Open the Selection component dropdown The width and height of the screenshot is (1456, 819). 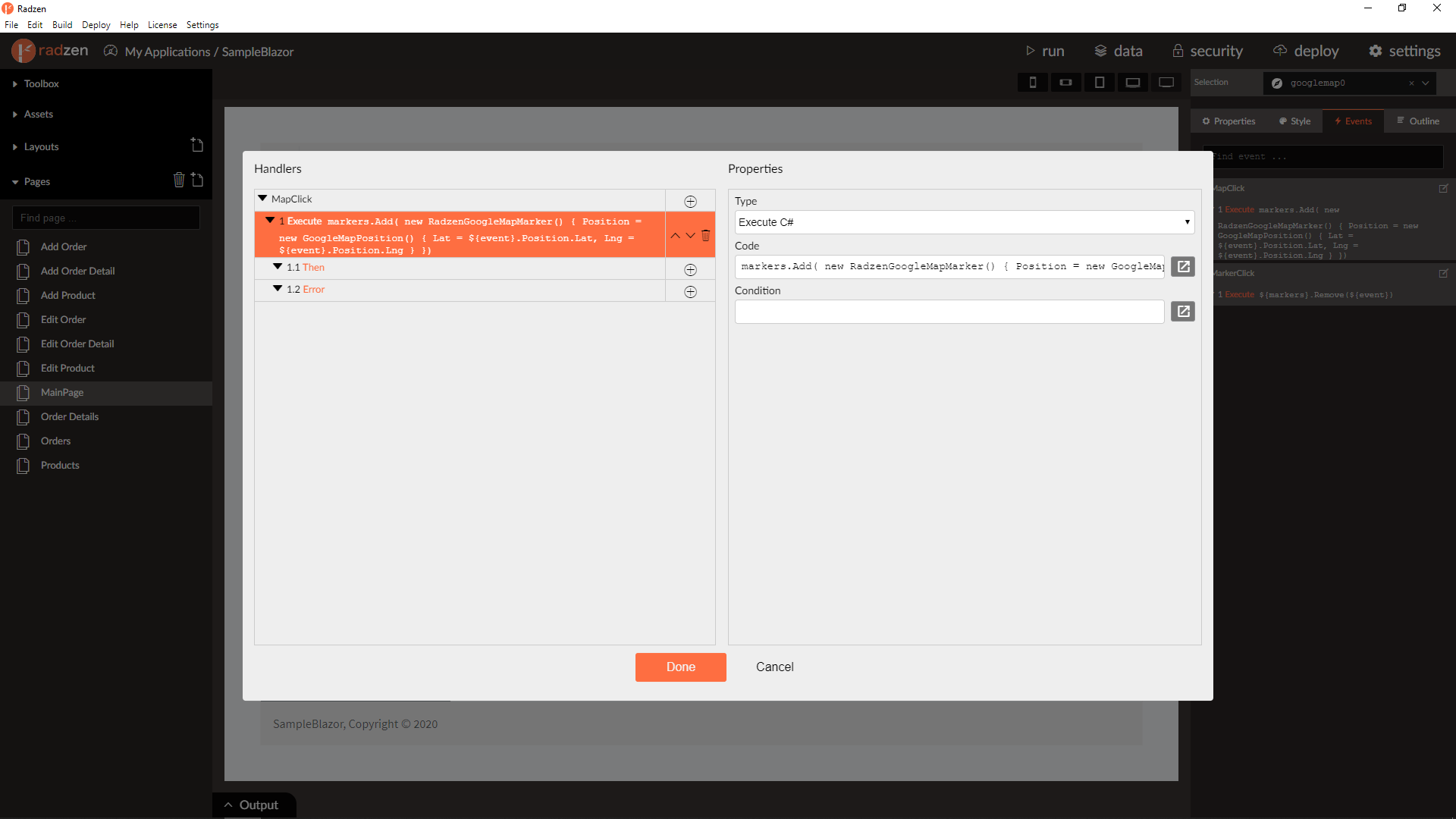point(1426,83)
